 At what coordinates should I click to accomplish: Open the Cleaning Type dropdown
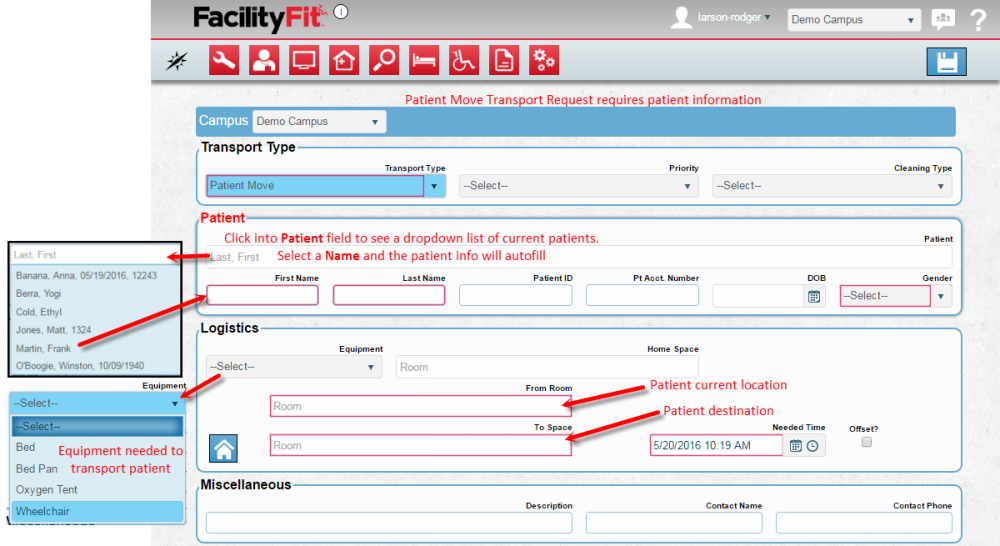(831, 186)
